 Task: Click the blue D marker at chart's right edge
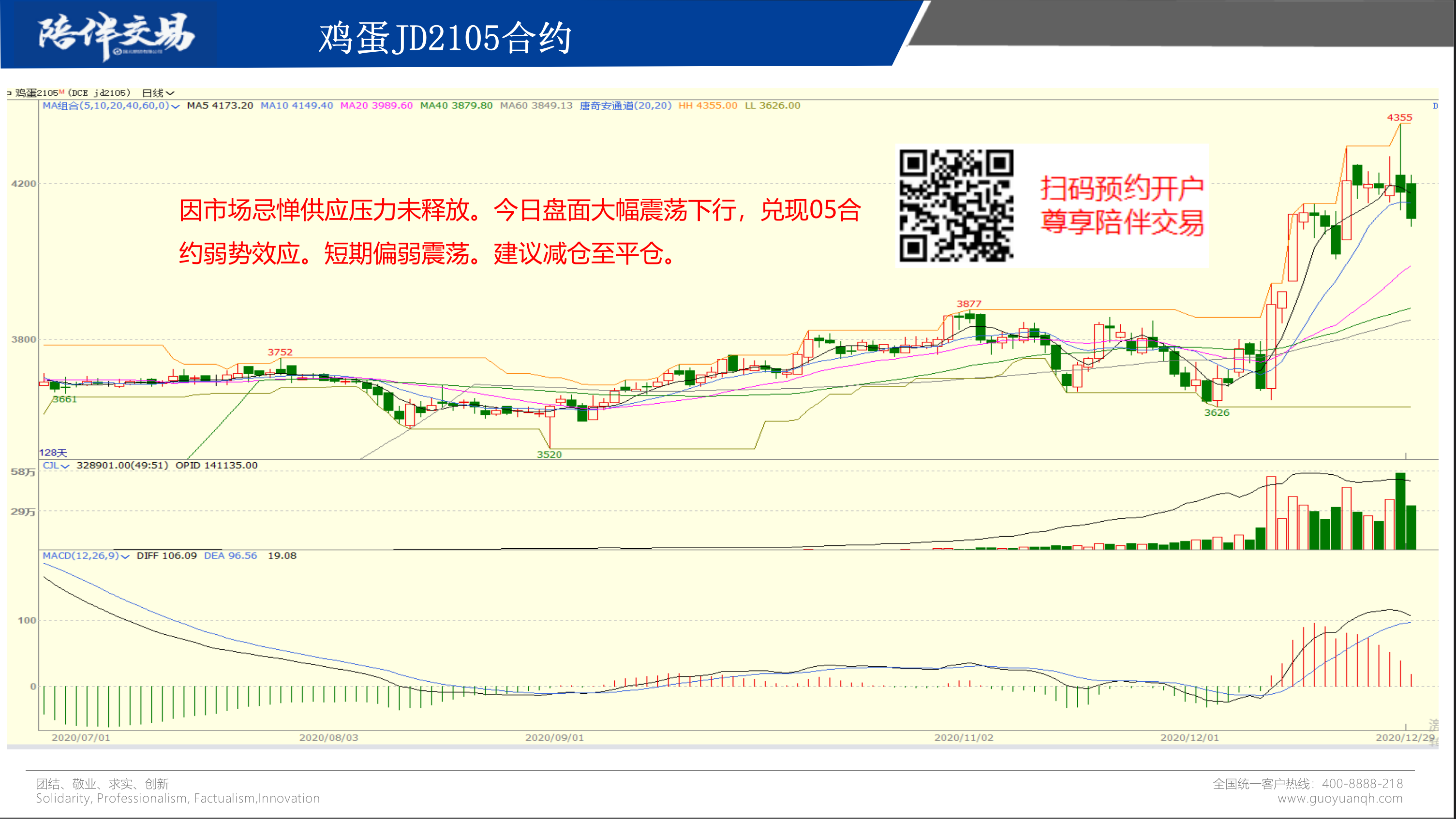(1435, 106)
